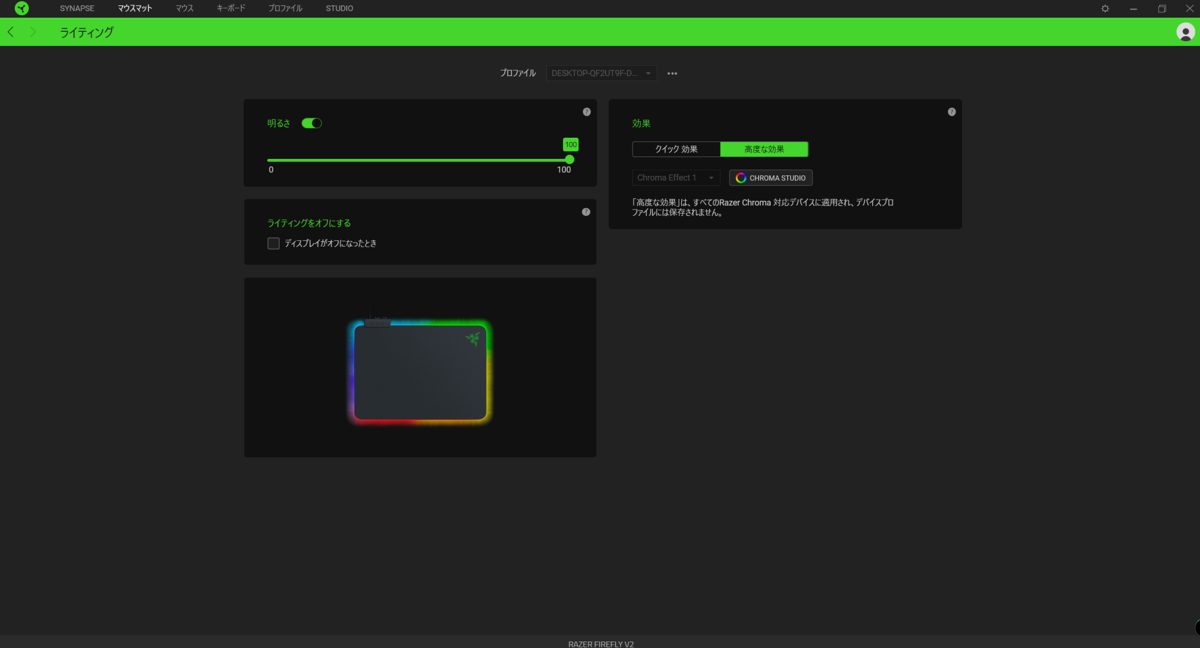The width and height of the screenshot is (1200, 648).
Task: Switch to the SYNAPSE tab
Action: point(77,8)
